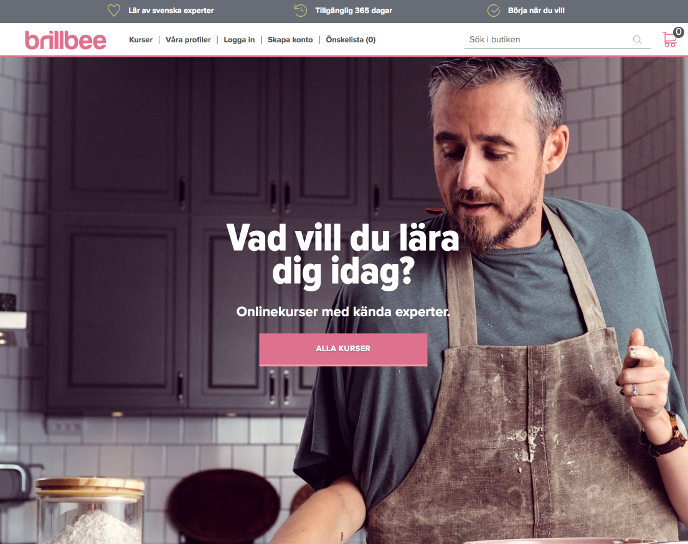Image resolution: width=688 pixels, height=544 pixels.
Task: Go to Logga in page
Action: (x=239, y=39)
